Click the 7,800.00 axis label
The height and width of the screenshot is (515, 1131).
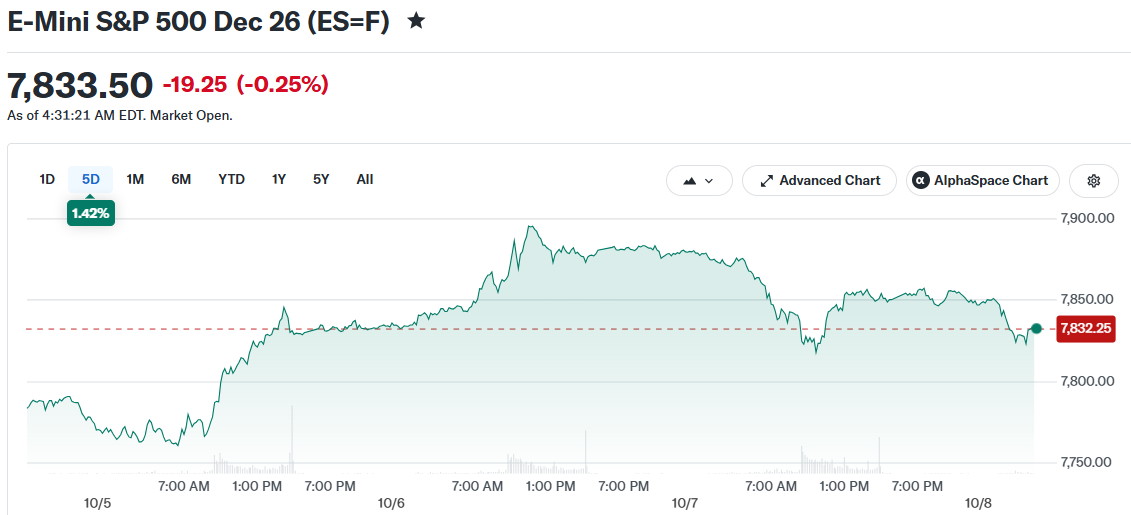click(x=1086, y=381)
